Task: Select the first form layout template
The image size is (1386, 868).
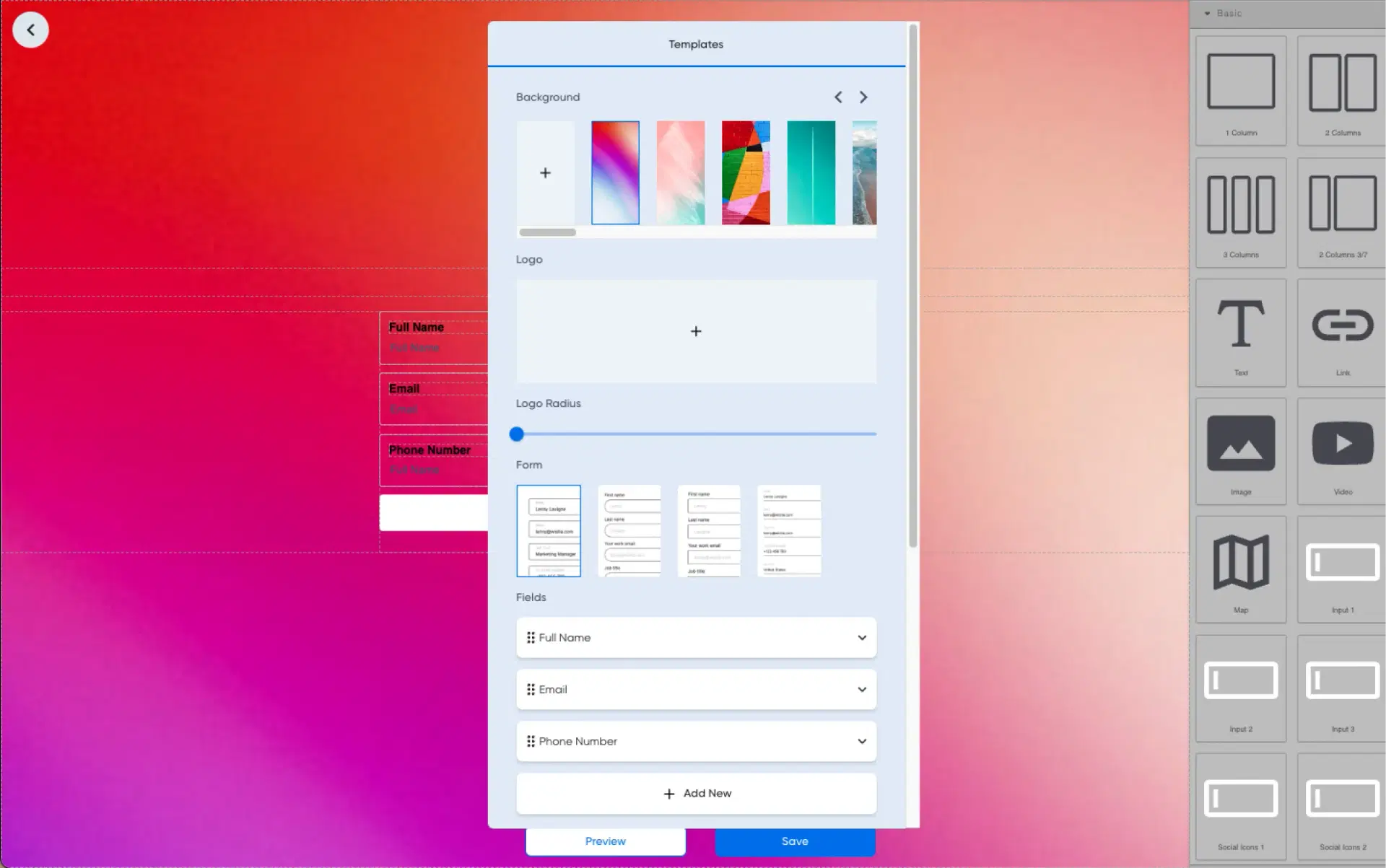Action: click(x=549, y=530)
